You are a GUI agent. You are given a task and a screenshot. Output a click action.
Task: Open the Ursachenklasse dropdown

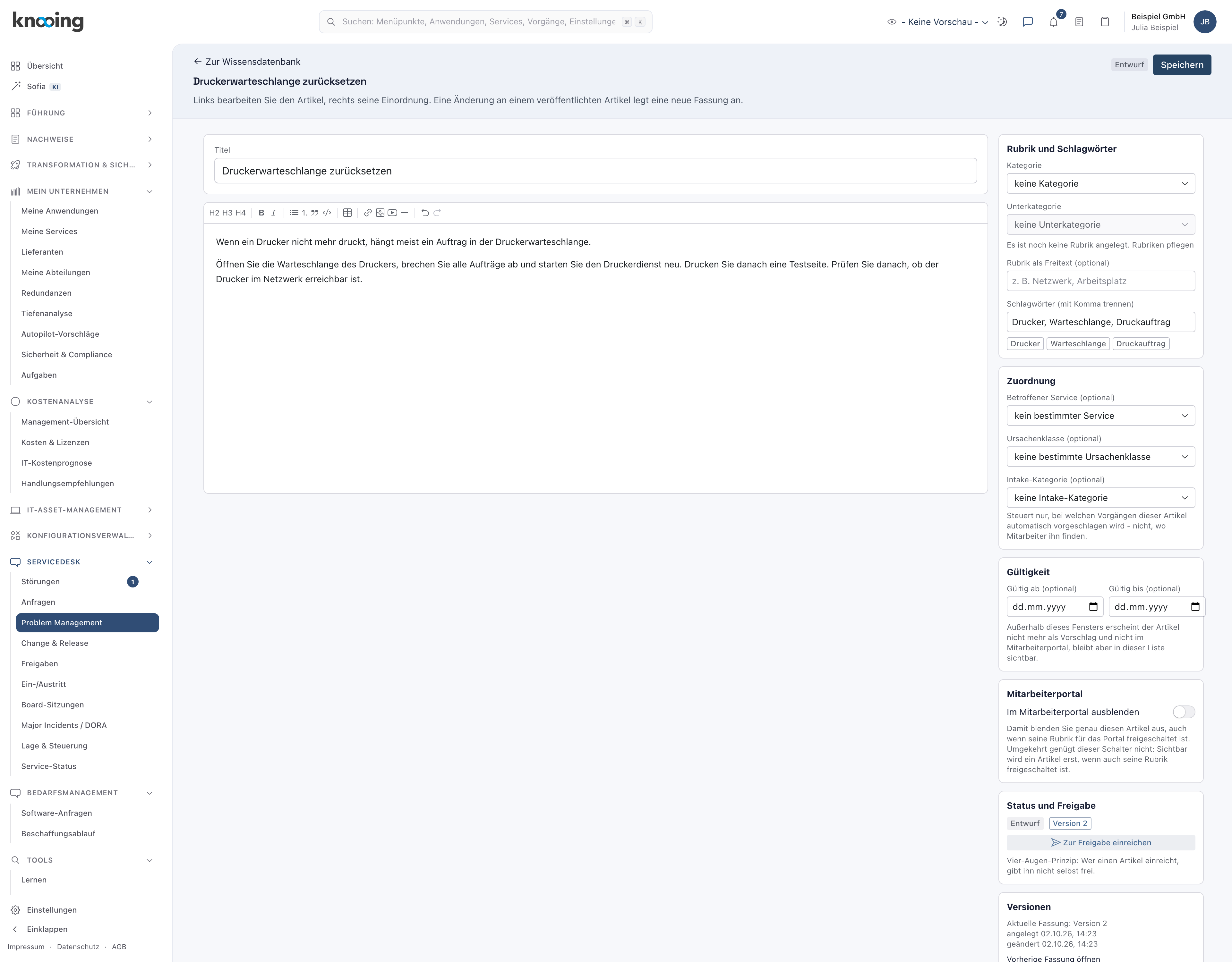pos(1100,457)
